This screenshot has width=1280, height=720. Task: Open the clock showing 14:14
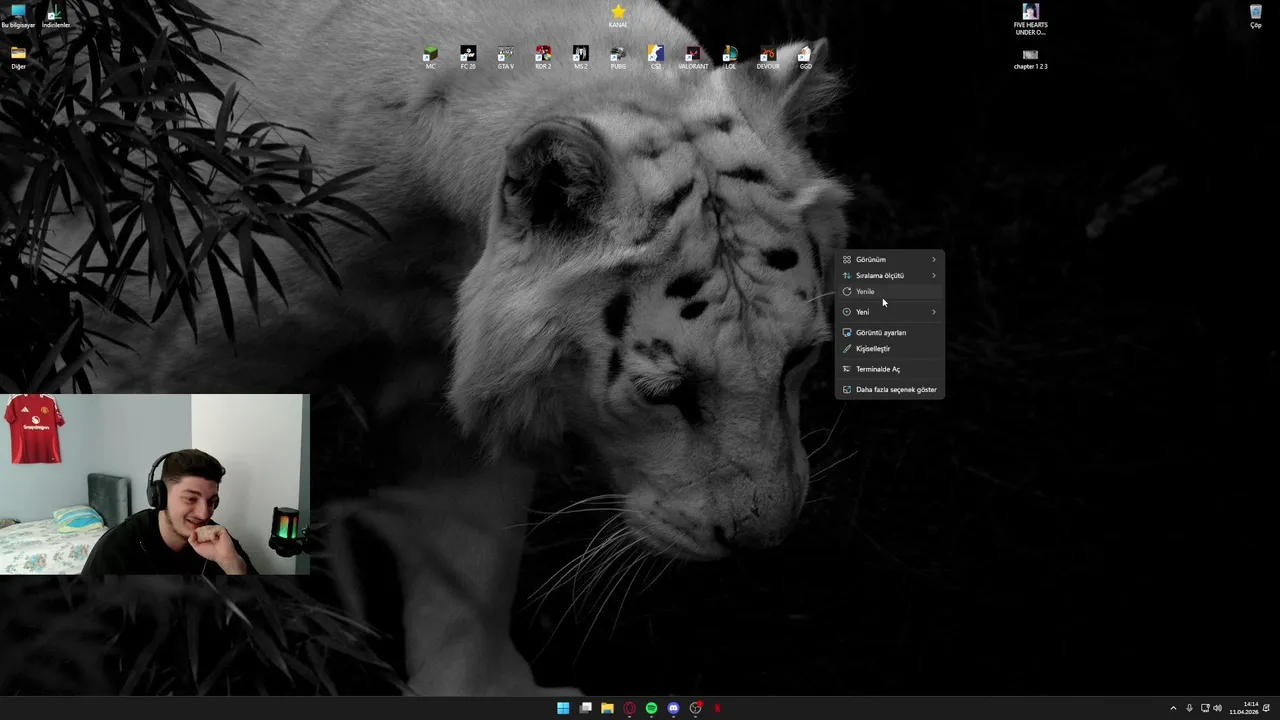pyautogui.click(x=1243, y=708)
